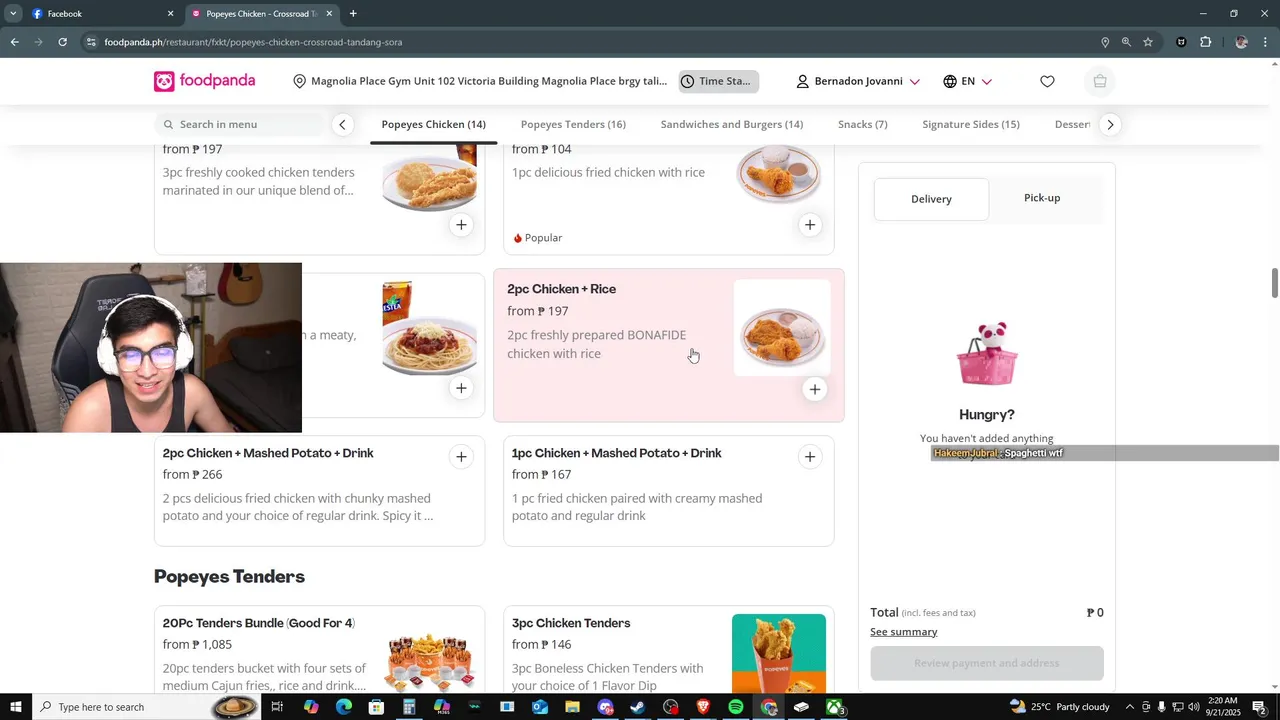Viewport: 1280px width, 720px height.
Task: Click the search magnifier in menu search
Action: tap(168, 124)
